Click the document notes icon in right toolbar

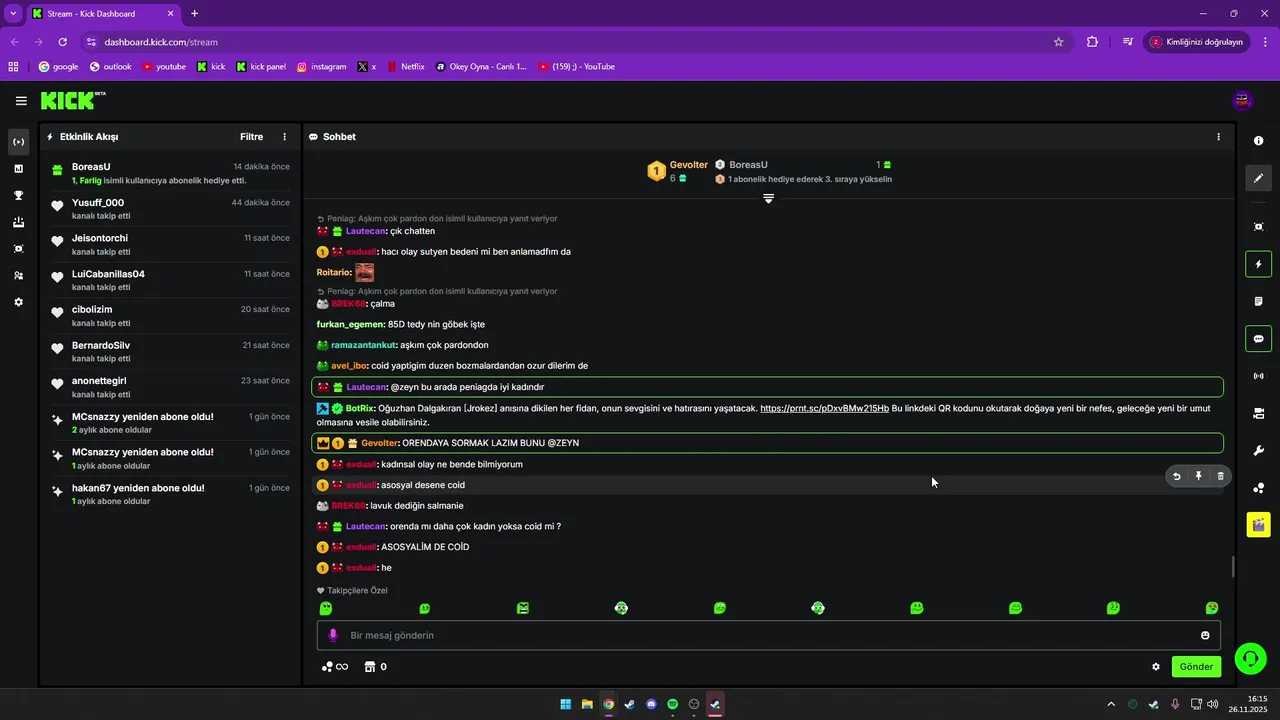(x=1258, y=301)
